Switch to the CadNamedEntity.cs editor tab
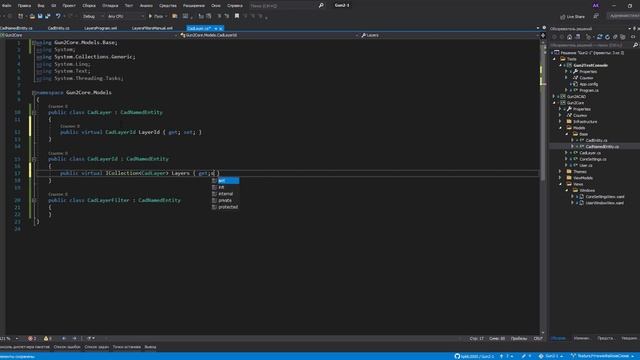640x360 pixels. (x=16, y=28)
